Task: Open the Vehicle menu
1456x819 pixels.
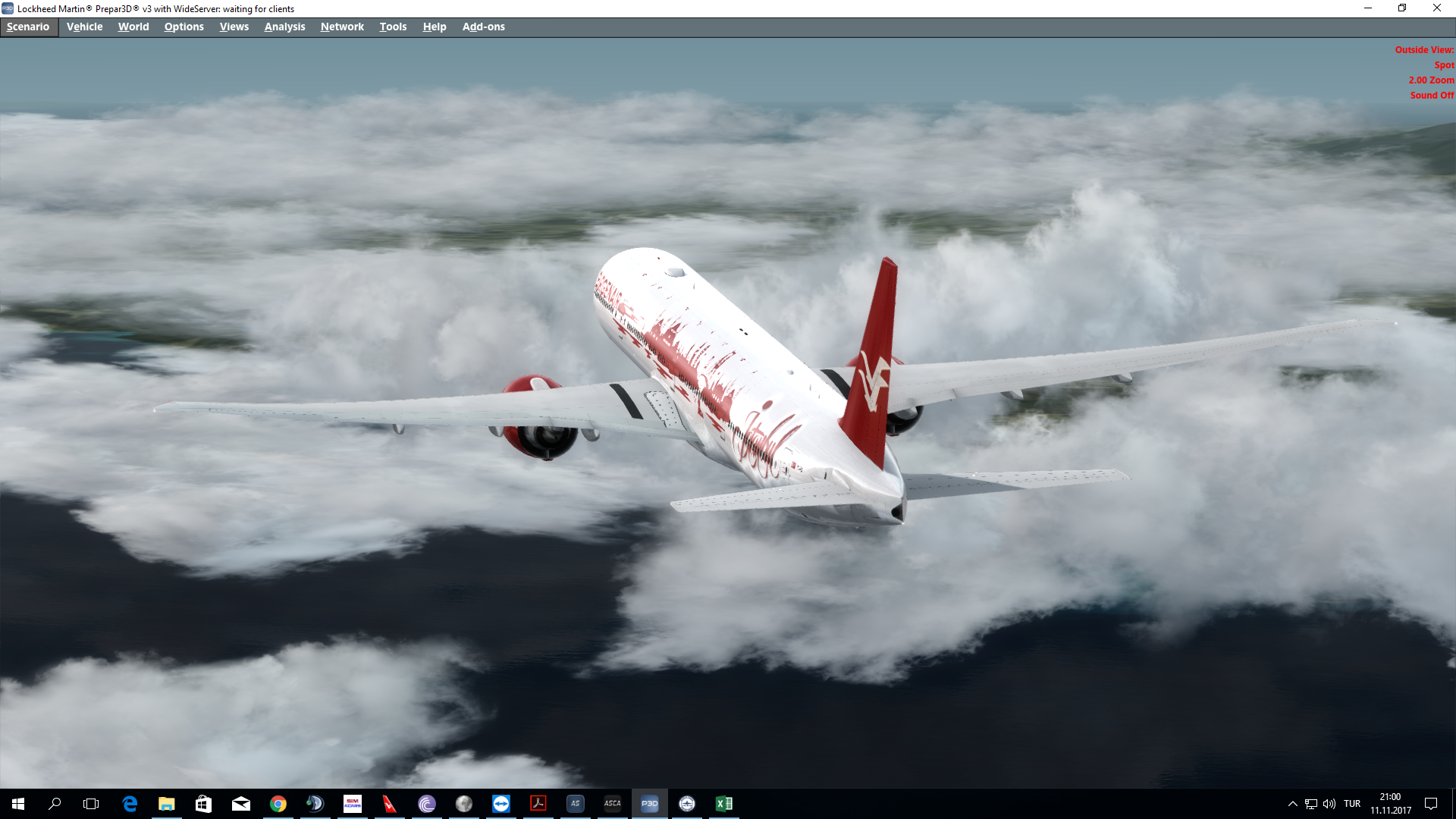Action: tap(84, 27)
